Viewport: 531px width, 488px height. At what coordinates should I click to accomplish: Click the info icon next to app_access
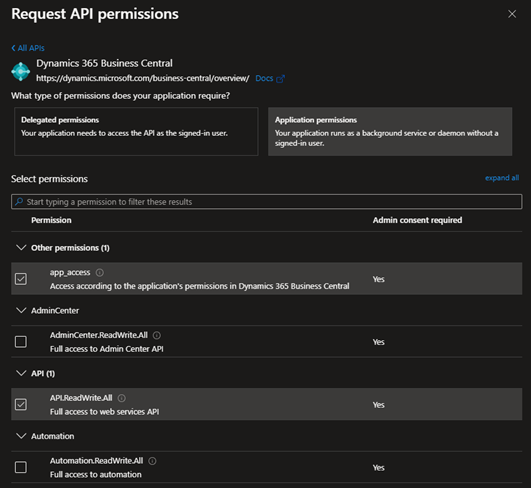(x=100, y=272)
